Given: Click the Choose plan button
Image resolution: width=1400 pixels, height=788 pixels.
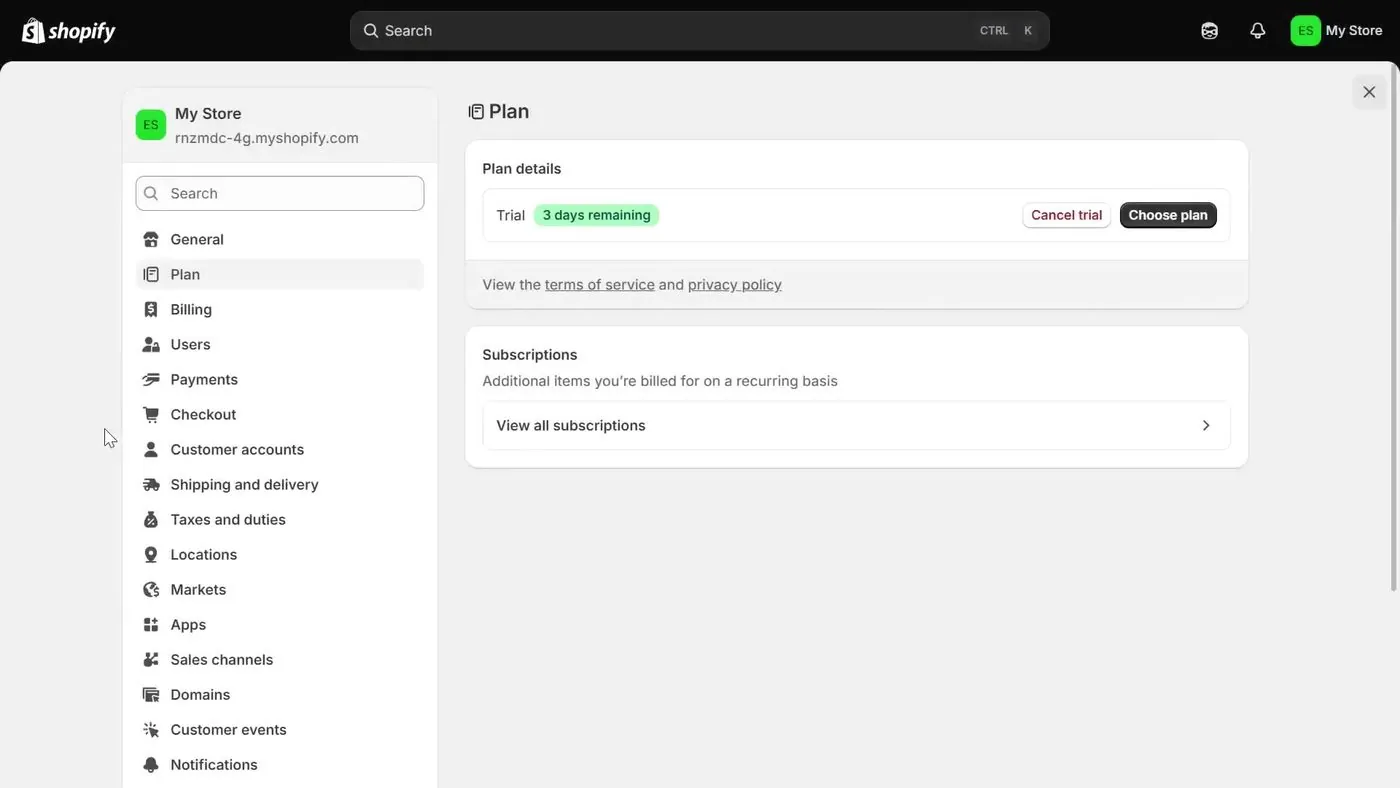Looking at the screenshot, I should (1168, 215).
